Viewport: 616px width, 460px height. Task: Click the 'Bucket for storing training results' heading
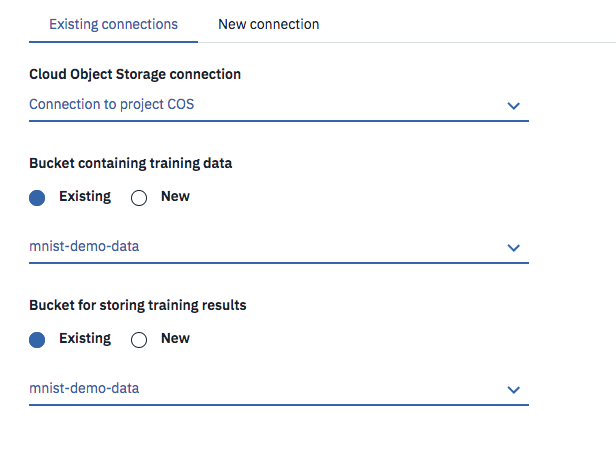point(138,305)
